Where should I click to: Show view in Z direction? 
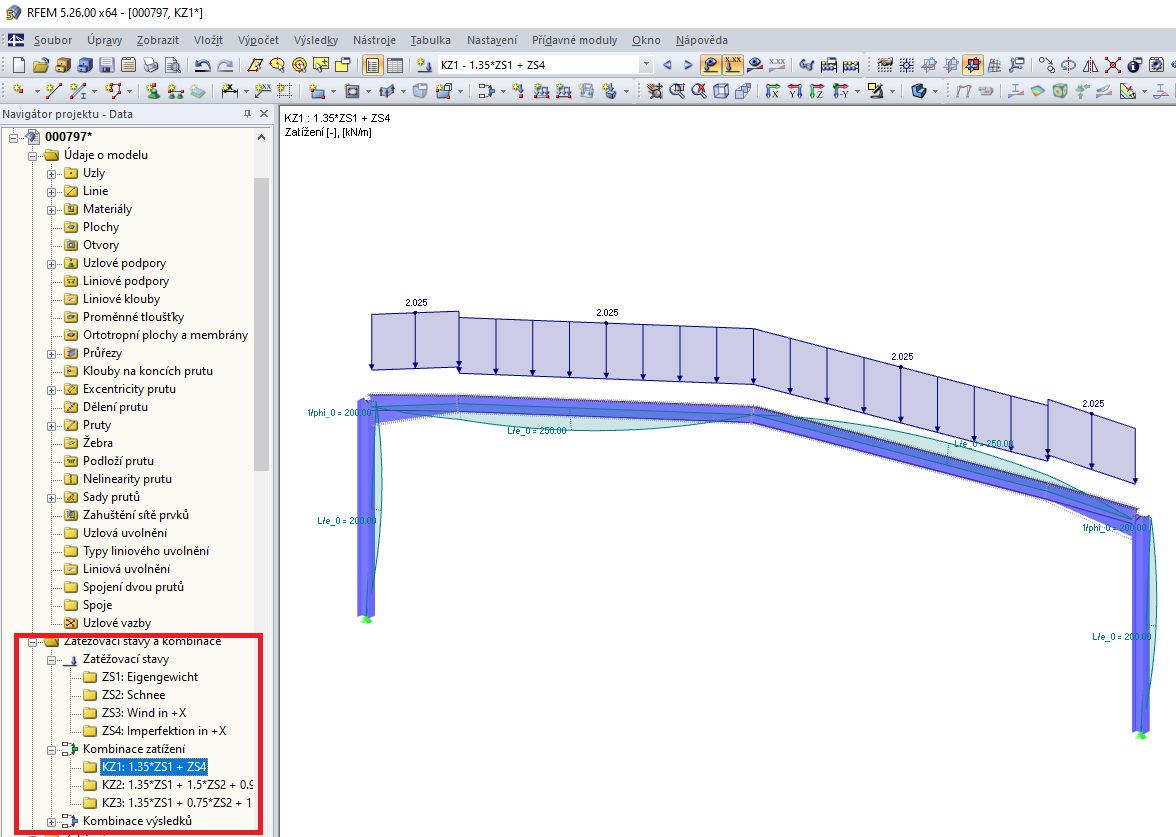point(818,92)
